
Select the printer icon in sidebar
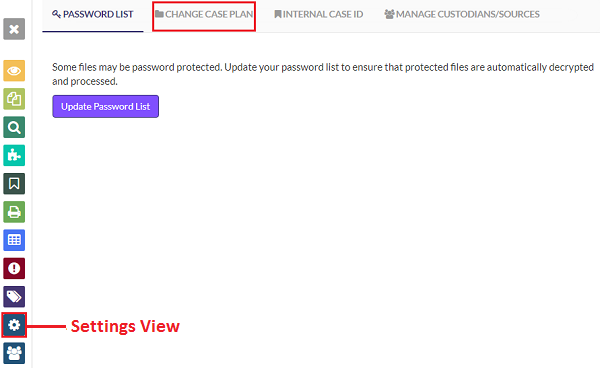pos(14,212)
